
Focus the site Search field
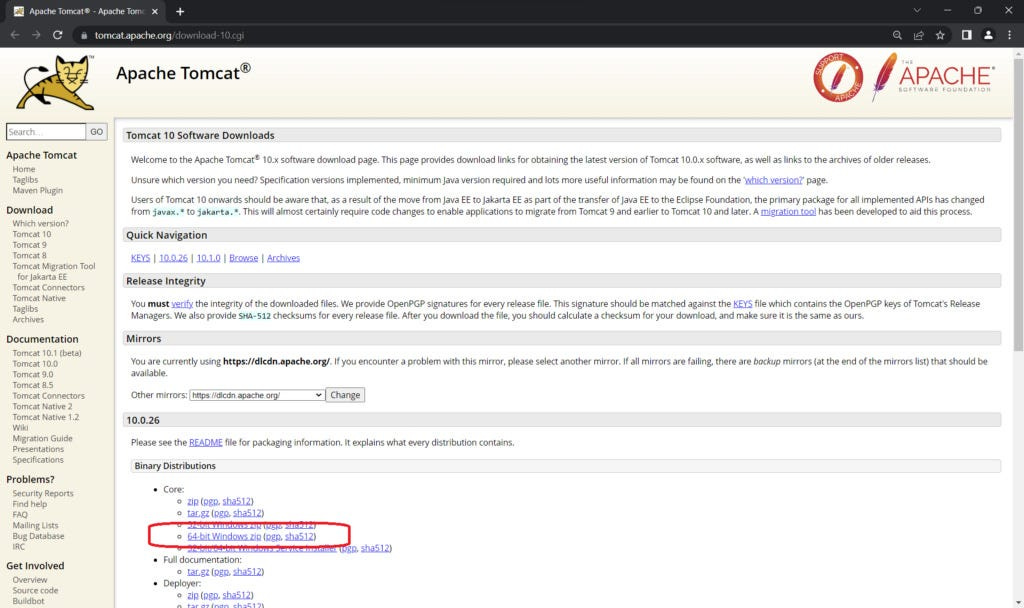(46, 131)
